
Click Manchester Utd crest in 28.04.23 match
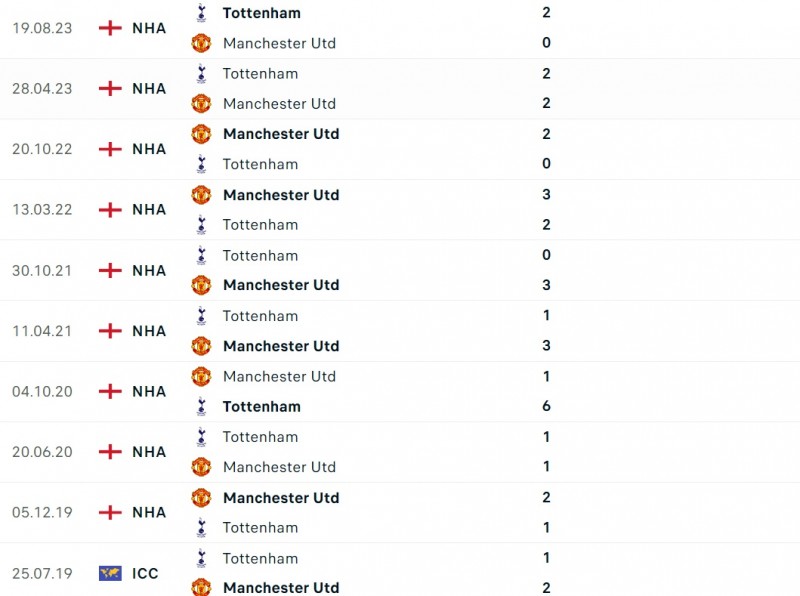[201, 103]
